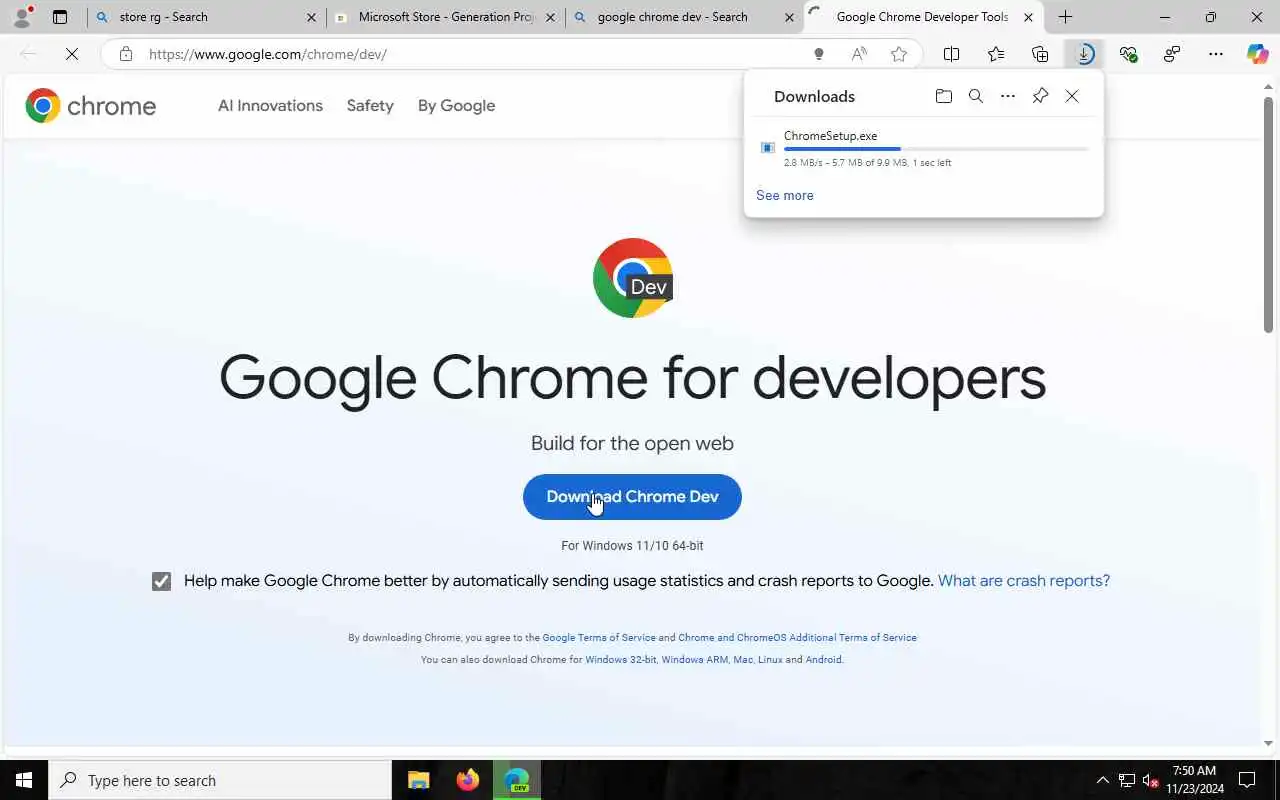
Task: Stop loading the page
Action: tap(72, 54)
